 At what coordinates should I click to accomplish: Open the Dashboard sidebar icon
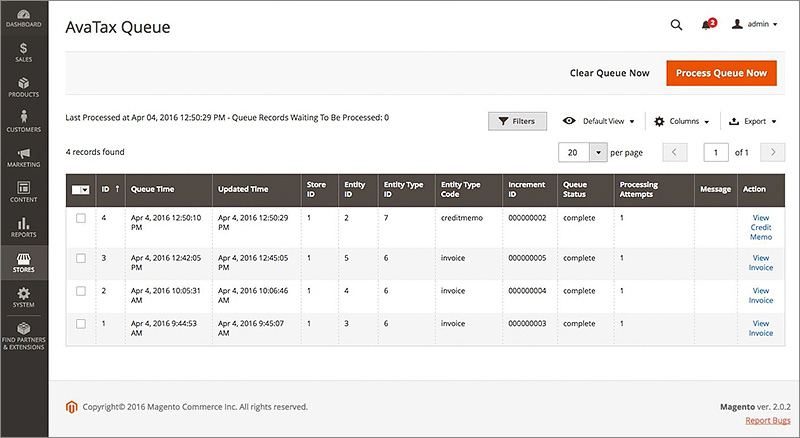23,18
